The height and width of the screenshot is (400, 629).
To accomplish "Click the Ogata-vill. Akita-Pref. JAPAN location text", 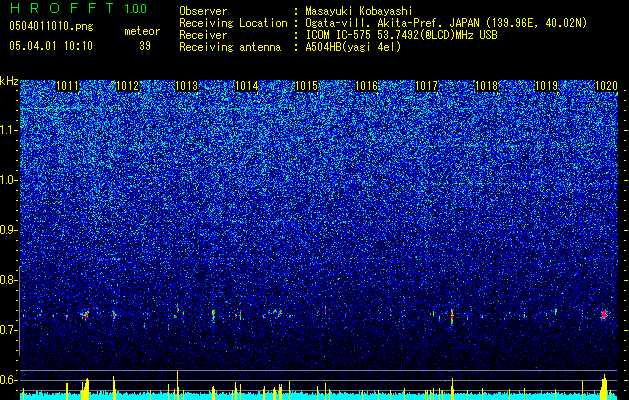I will click(x=446, y=23).
